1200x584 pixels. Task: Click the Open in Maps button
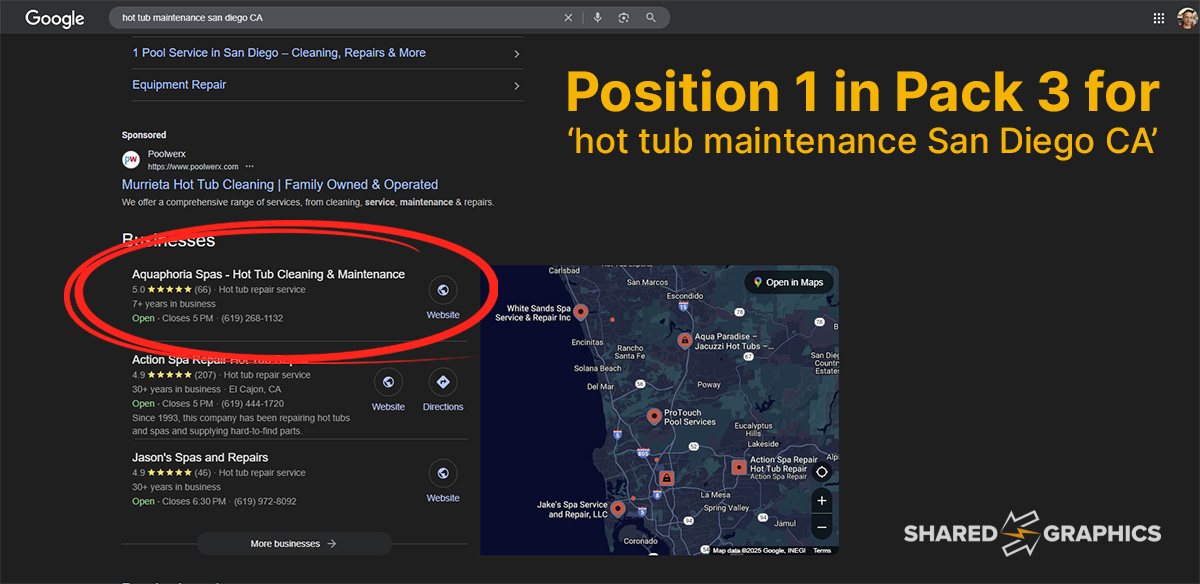coord(789,283)
